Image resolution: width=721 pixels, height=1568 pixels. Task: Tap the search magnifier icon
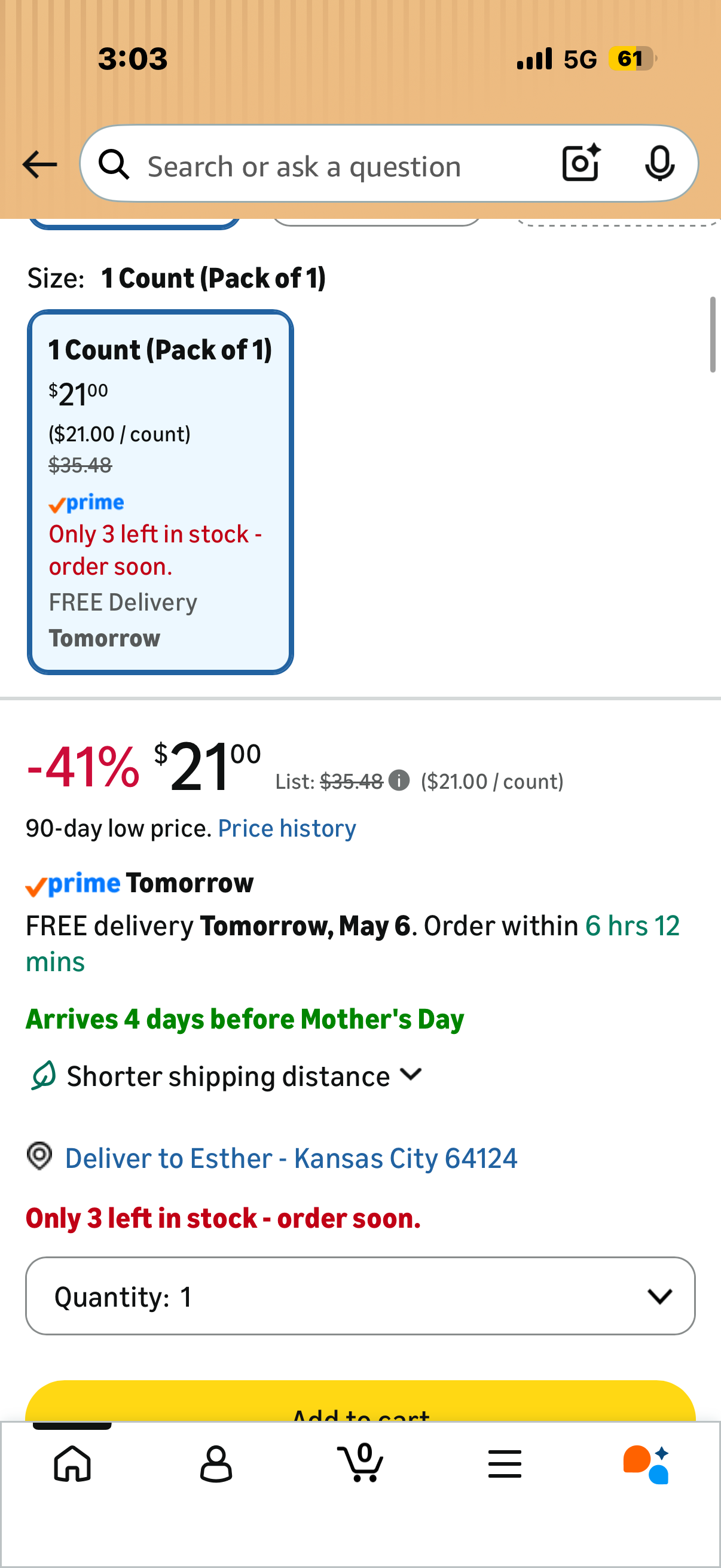click(x=114, y=164)
